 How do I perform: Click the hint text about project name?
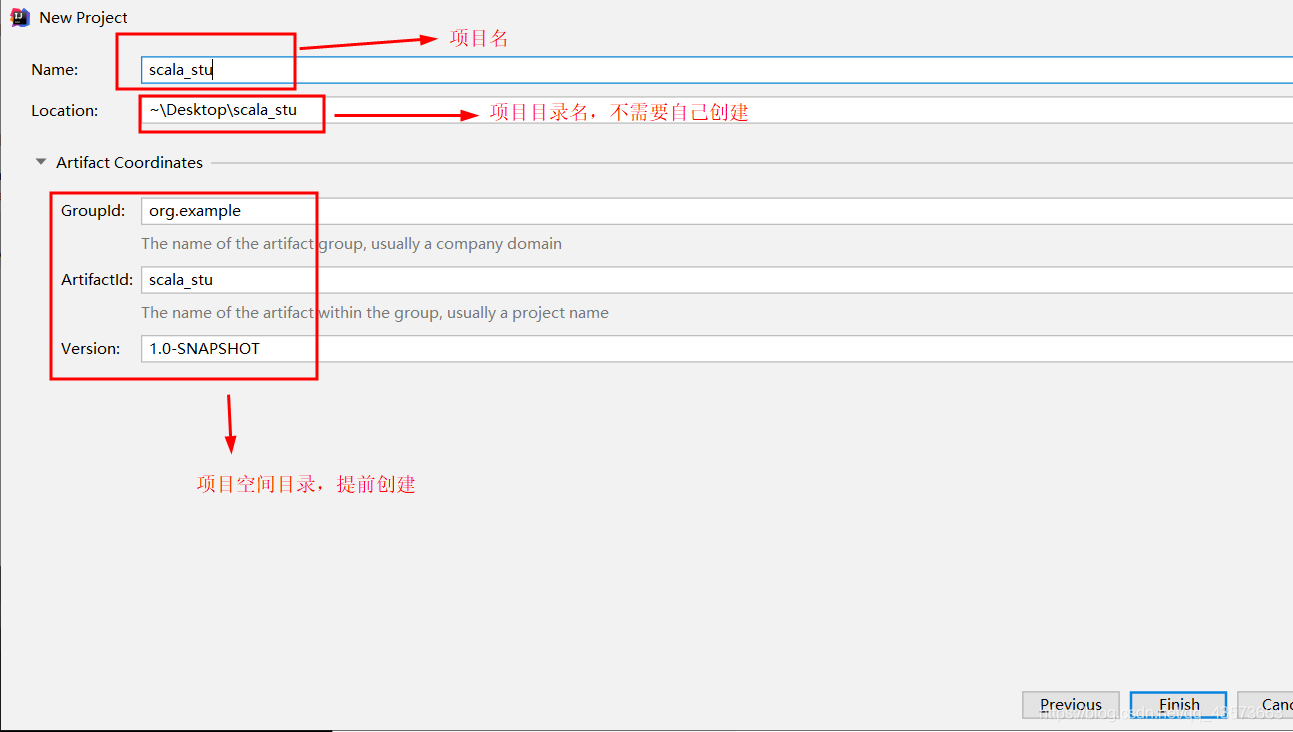point(375,313)
